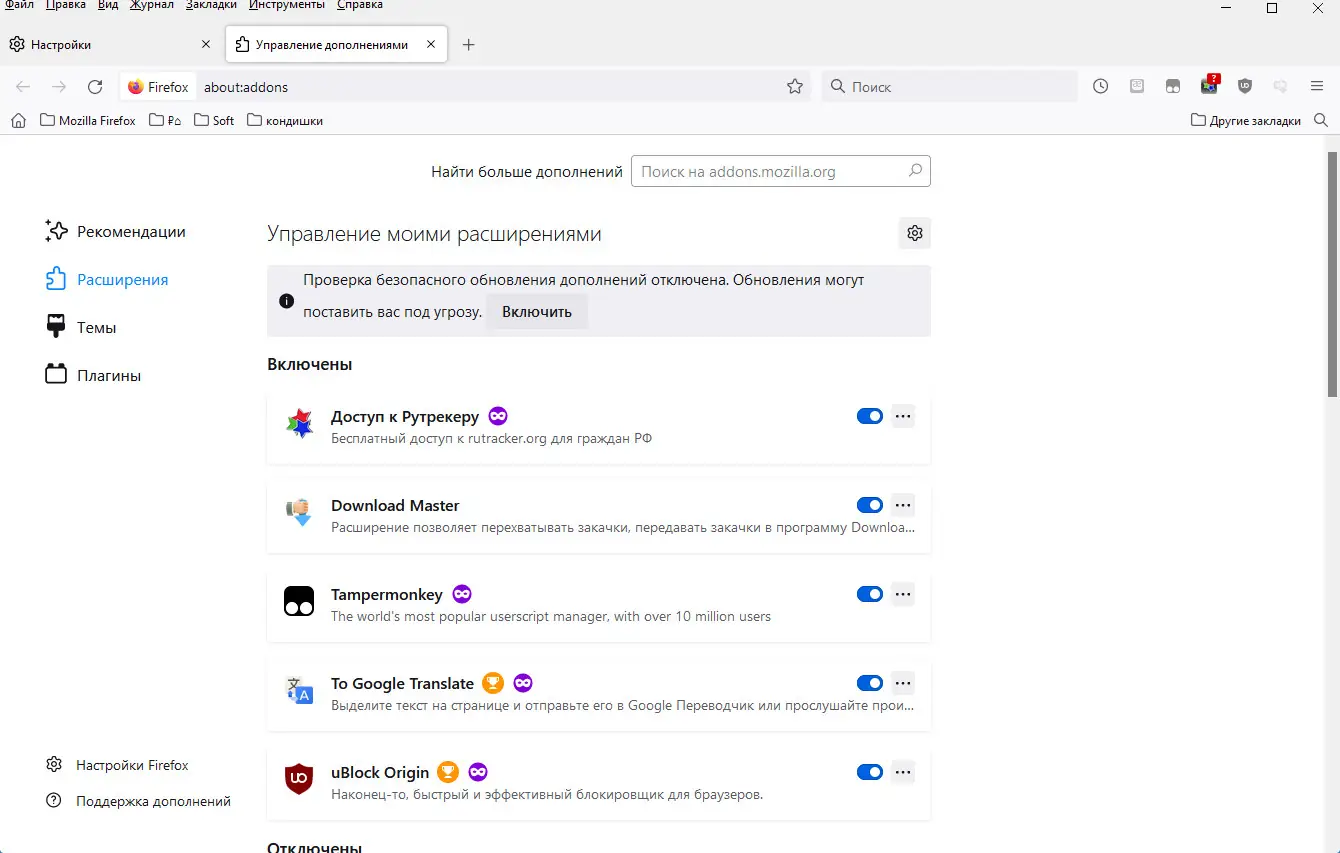Click the Доступ к Рутрекеру toolbar icon with badge
1340x853 pixels.
[x=1210, y=86]
